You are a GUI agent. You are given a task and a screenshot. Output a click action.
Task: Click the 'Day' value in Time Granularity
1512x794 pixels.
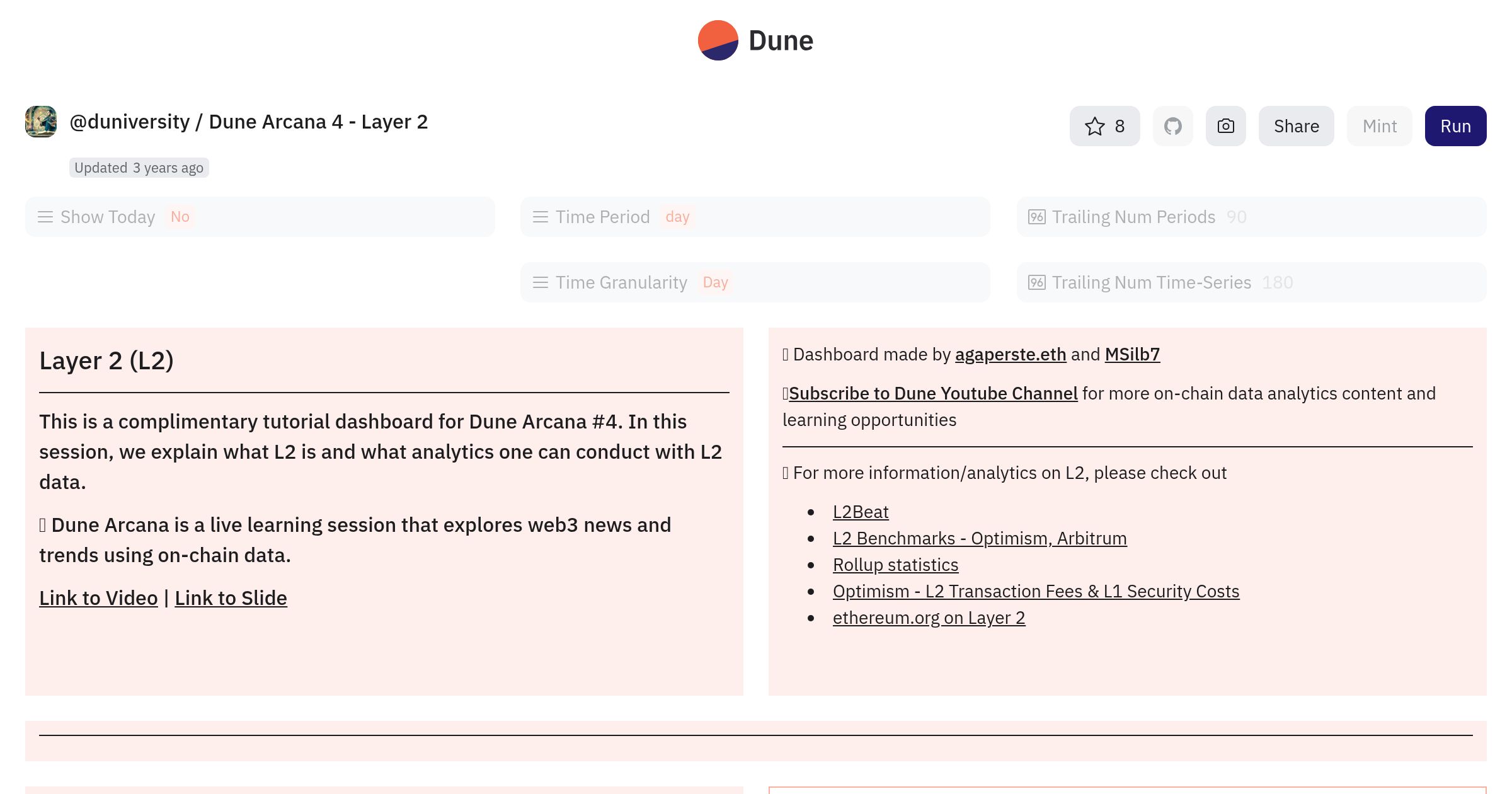point(715,282)
